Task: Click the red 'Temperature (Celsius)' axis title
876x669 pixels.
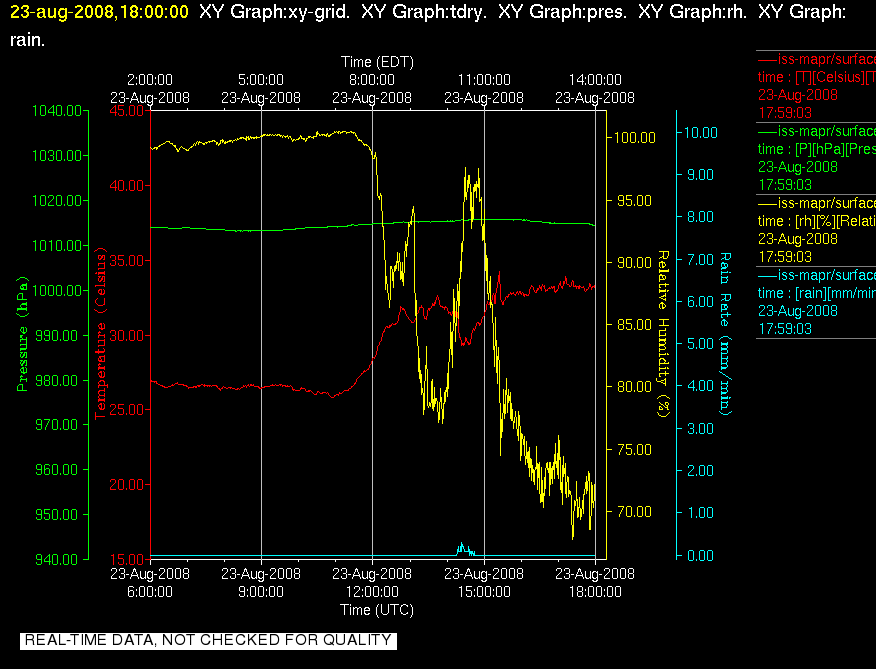Action: (x=101, y=336)
